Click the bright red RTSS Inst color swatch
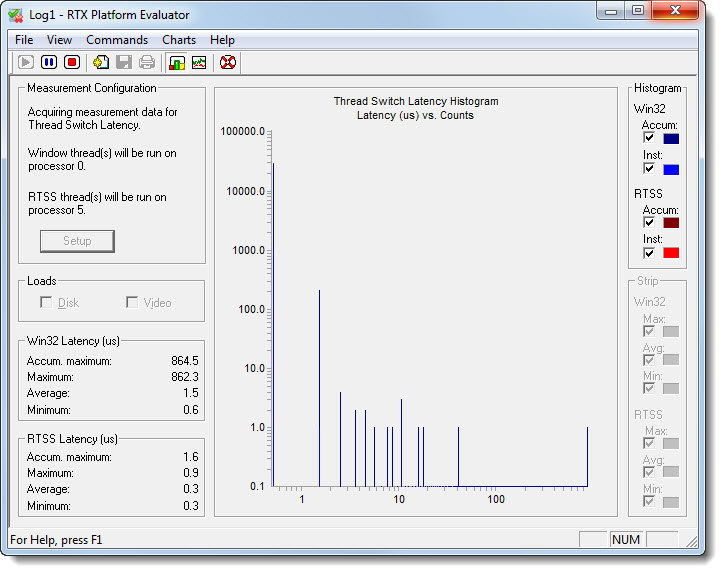This screenshot has width=724, height=574. [671, 253]
